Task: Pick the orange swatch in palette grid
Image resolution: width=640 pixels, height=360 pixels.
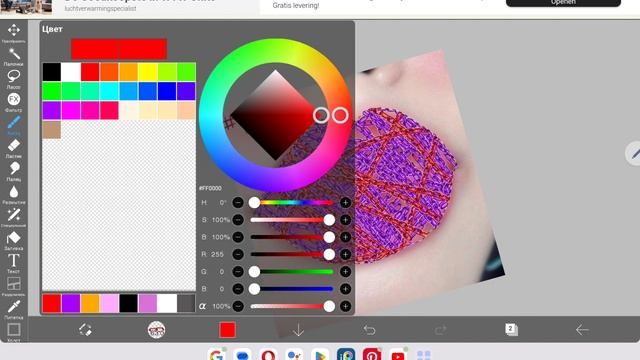Action: click(129, 72)
